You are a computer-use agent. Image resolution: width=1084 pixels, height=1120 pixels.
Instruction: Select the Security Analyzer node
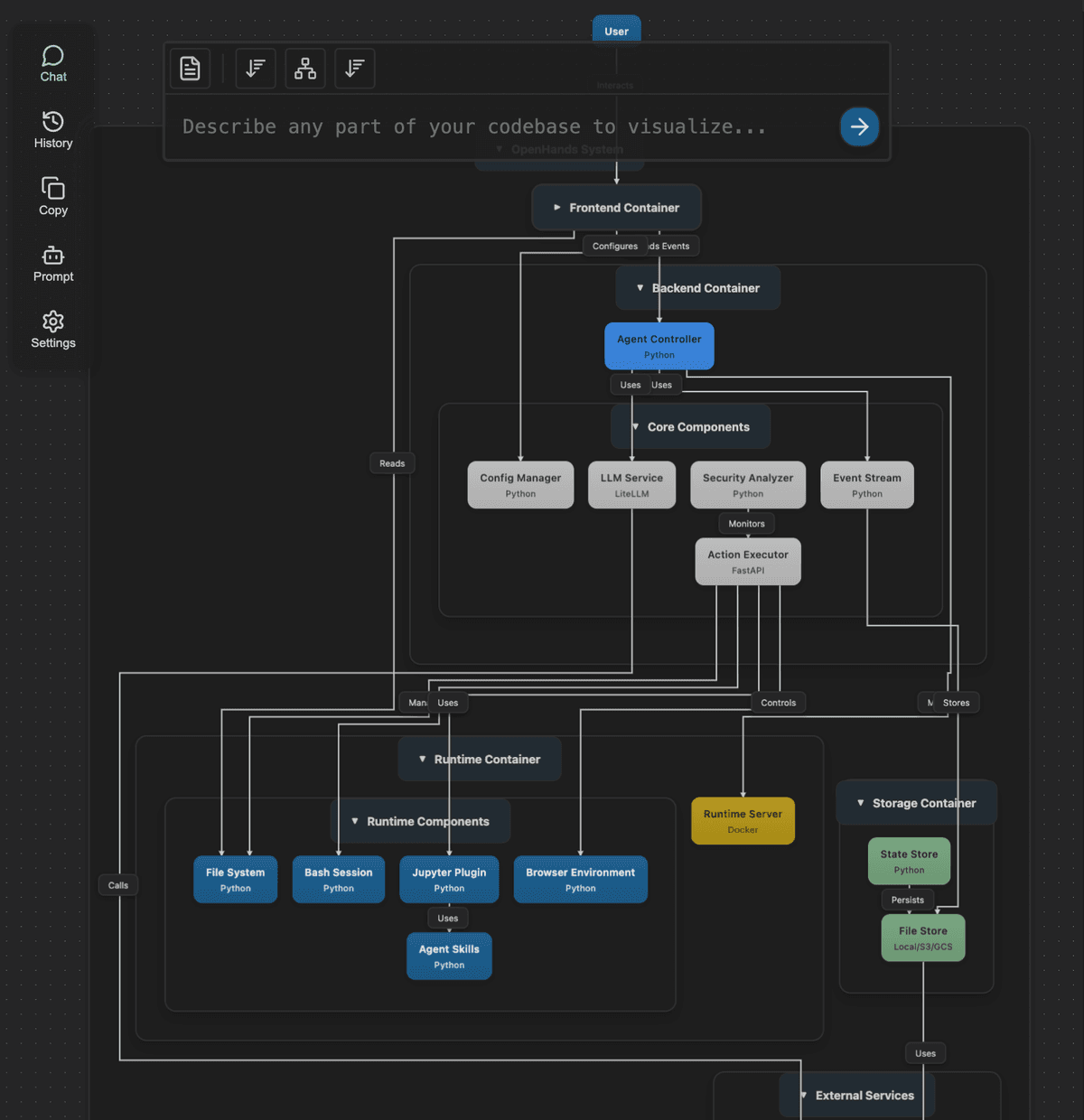tap(748, 485)
